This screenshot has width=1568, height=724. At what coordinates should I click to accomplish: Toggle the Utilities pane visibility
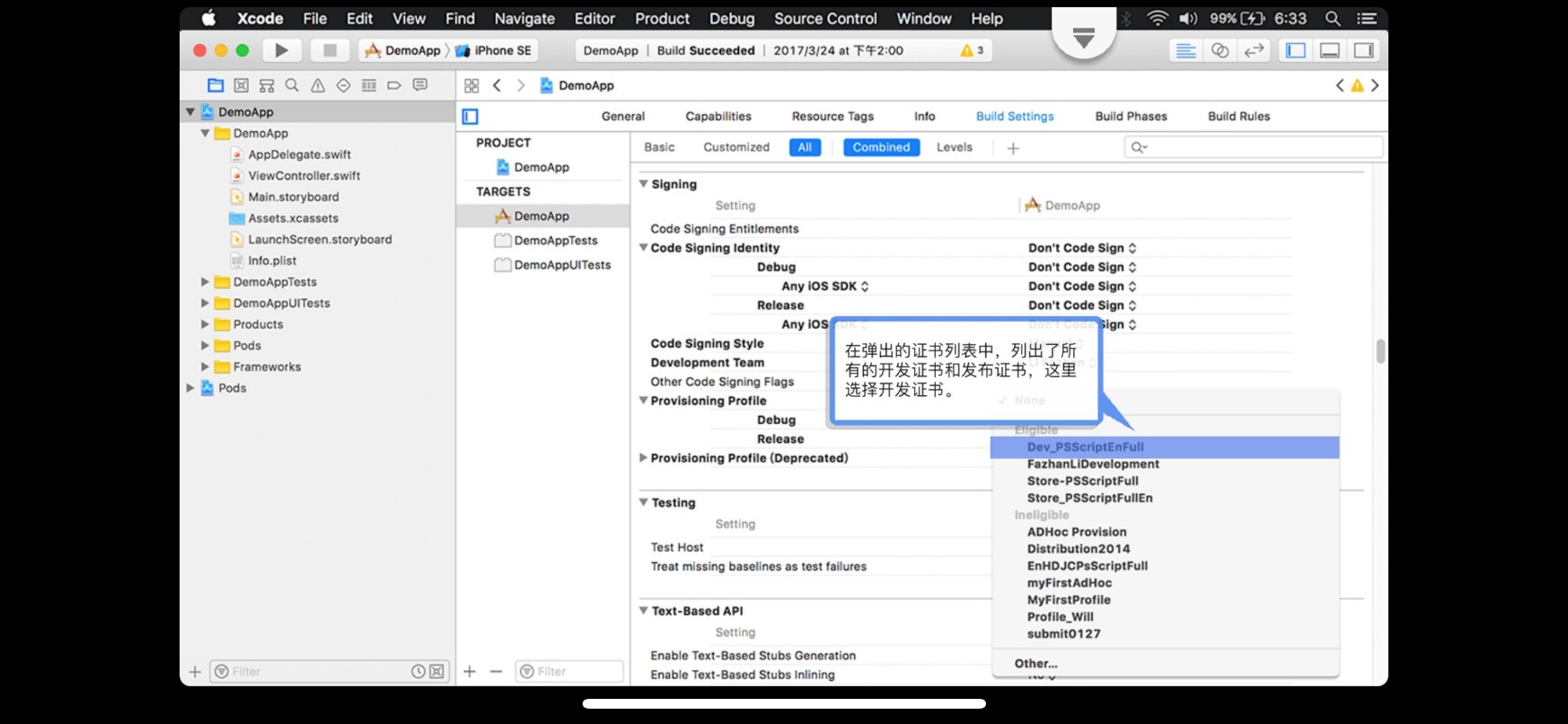tap(1364, 50)
